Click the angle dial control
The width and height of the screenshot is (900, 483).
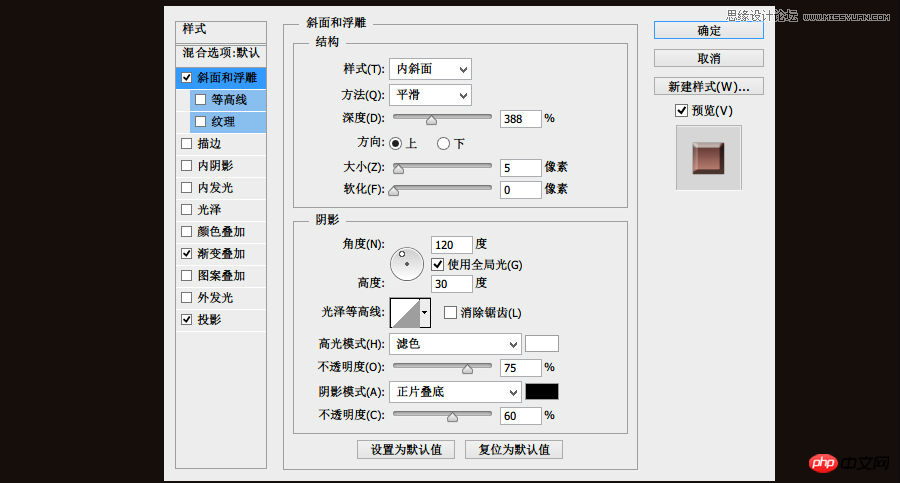click(406, 264)
